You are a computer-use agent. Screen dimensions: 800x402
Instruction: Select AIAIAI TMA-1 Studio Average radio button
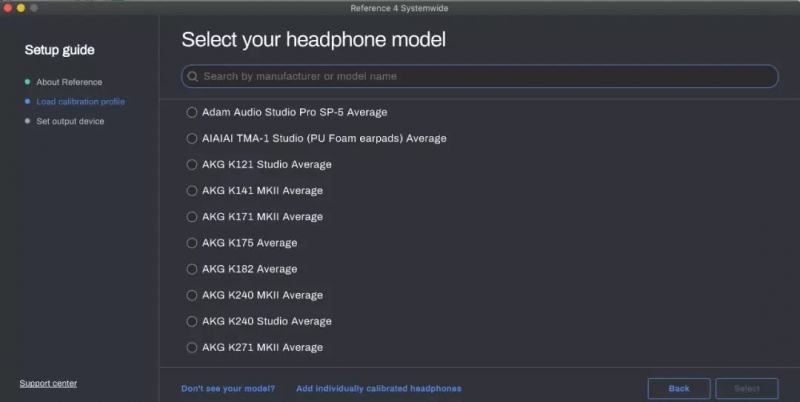(192, 138)
